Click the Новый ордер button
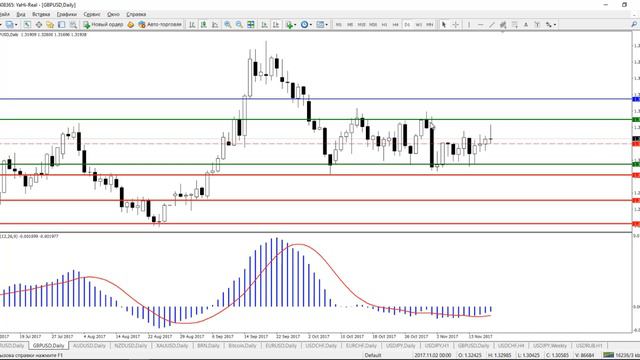 (x=103, y=24)
